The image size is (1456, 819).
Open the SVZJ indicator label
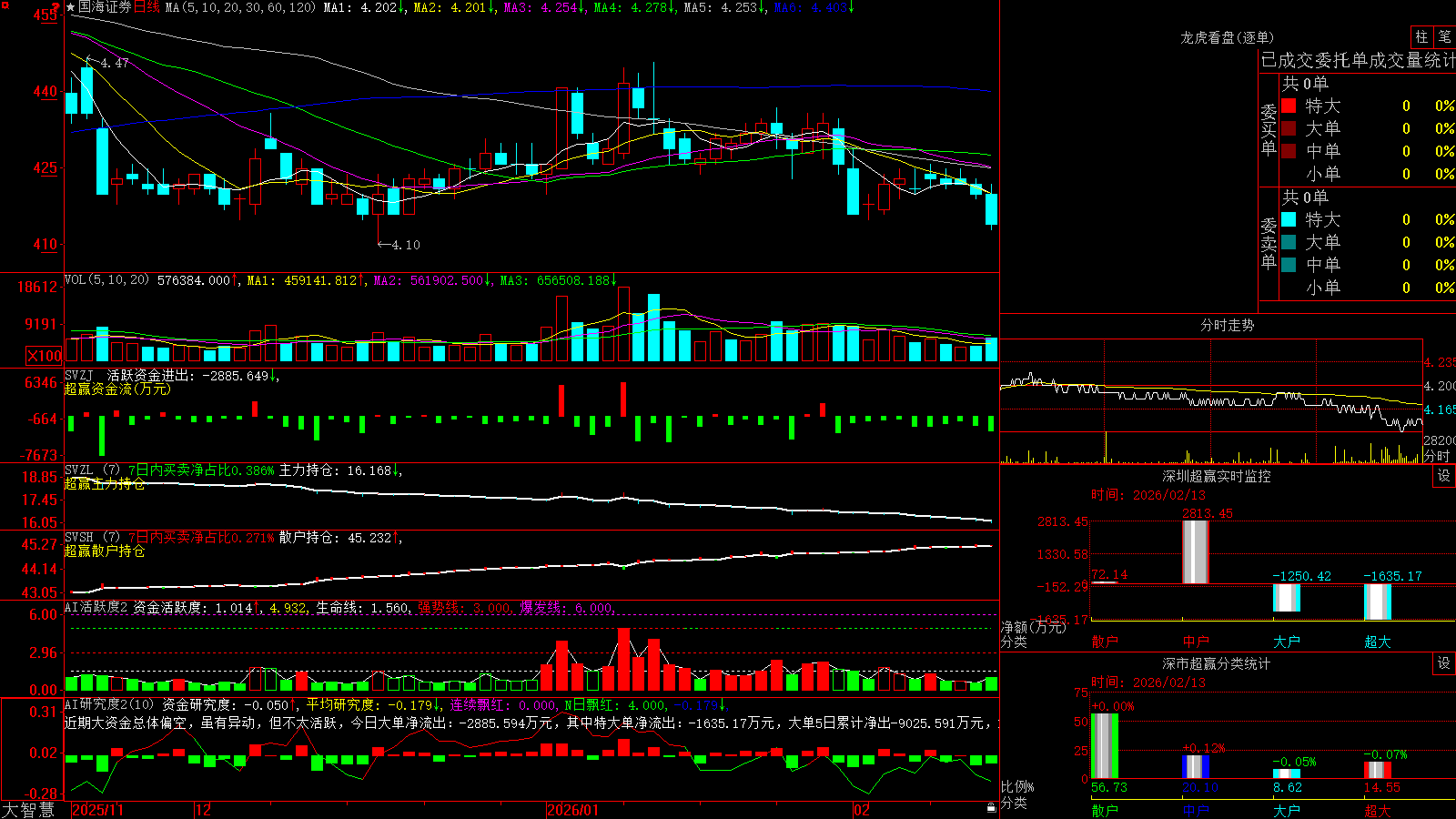click(79, 375)
